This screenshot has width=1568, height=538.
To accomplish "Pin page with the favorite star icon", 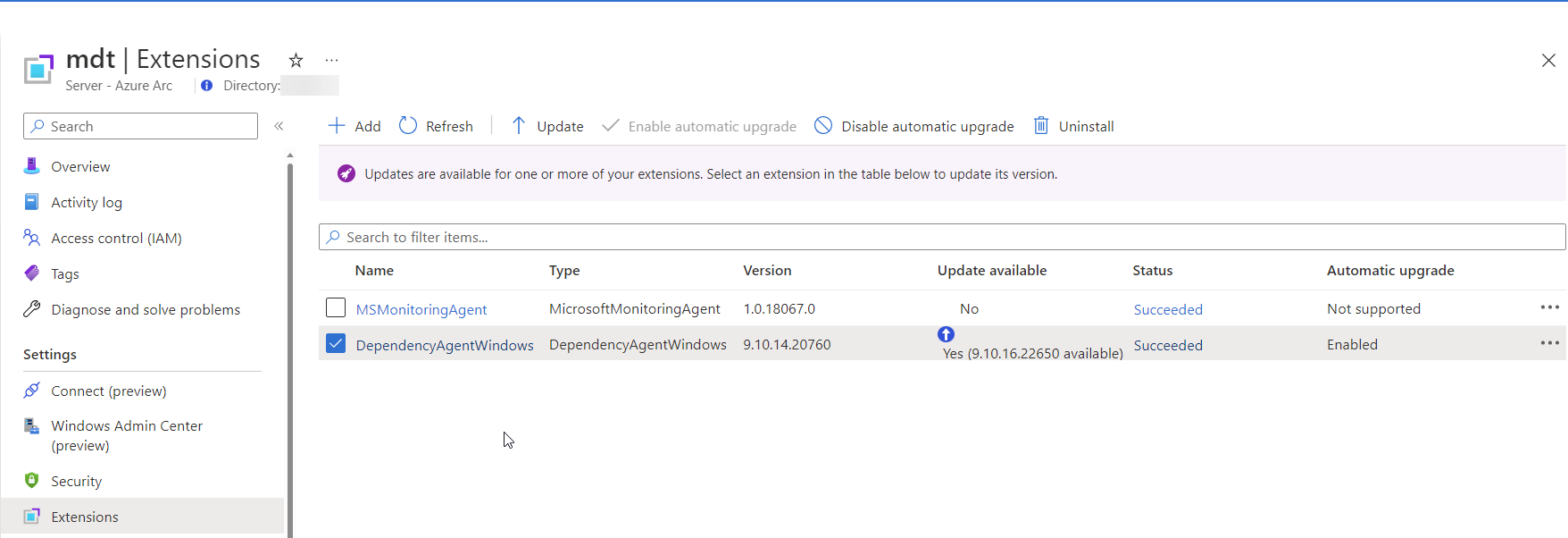I will [296, 60].
